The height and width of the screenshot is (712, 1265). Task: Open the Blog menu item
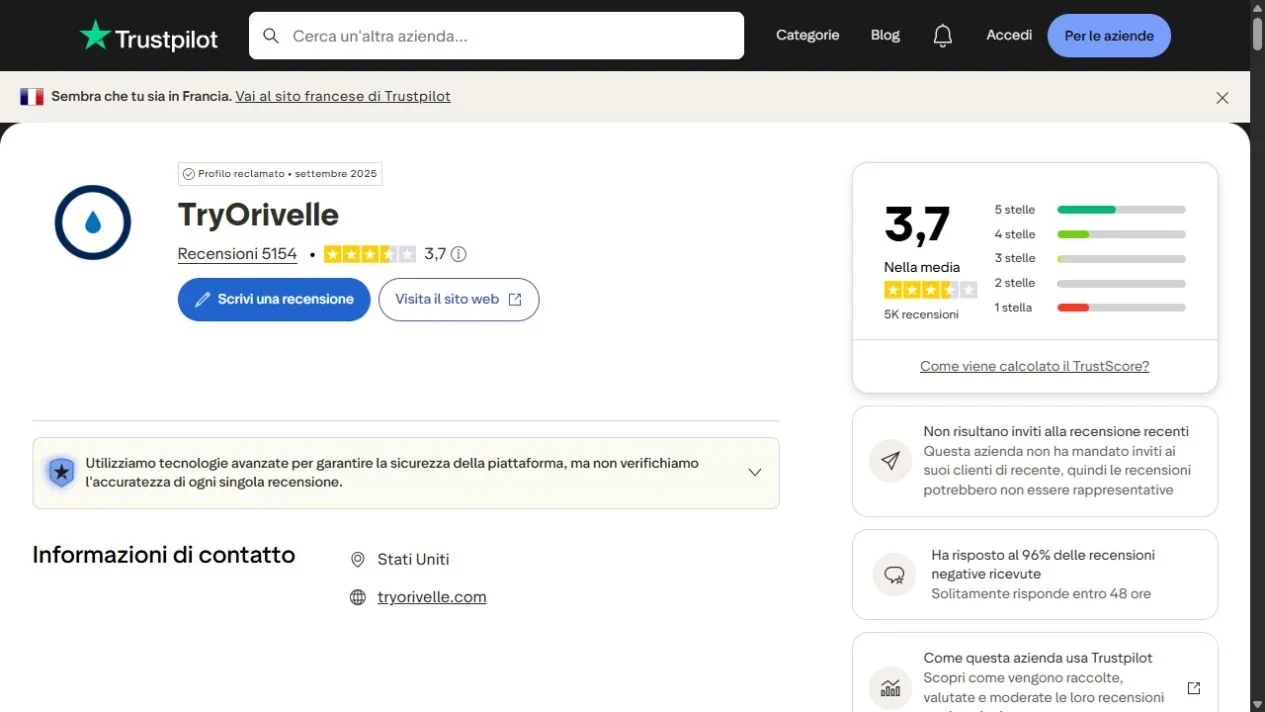point(885,35)
